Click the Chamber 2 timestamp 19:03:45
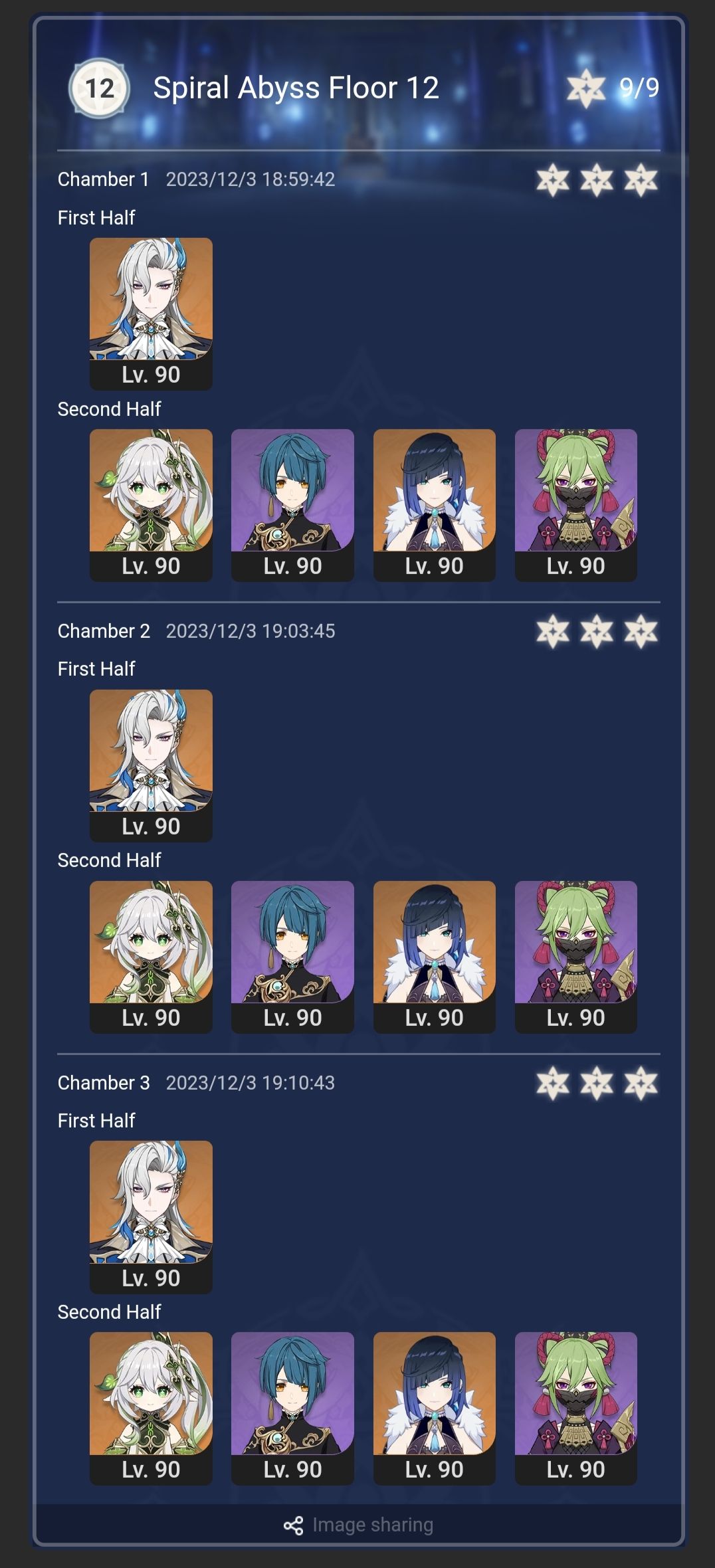This screenshot has height=1568, width=715. click(298, 631)
